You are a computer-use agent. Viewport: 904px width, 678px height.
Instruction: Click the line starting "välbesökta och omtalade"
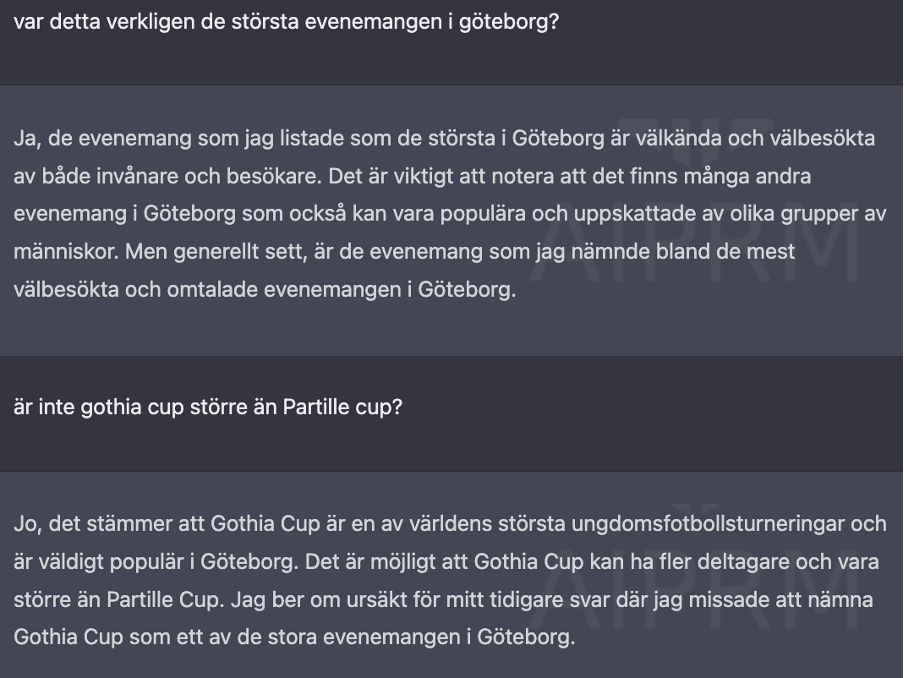click(x=265, y=289)
